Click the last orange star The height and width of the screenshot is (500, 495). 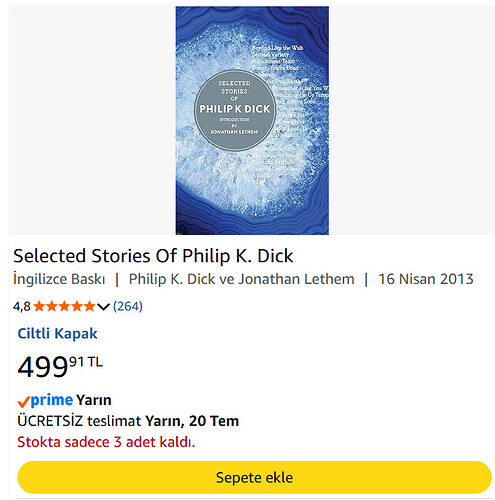tap(89, 306)
